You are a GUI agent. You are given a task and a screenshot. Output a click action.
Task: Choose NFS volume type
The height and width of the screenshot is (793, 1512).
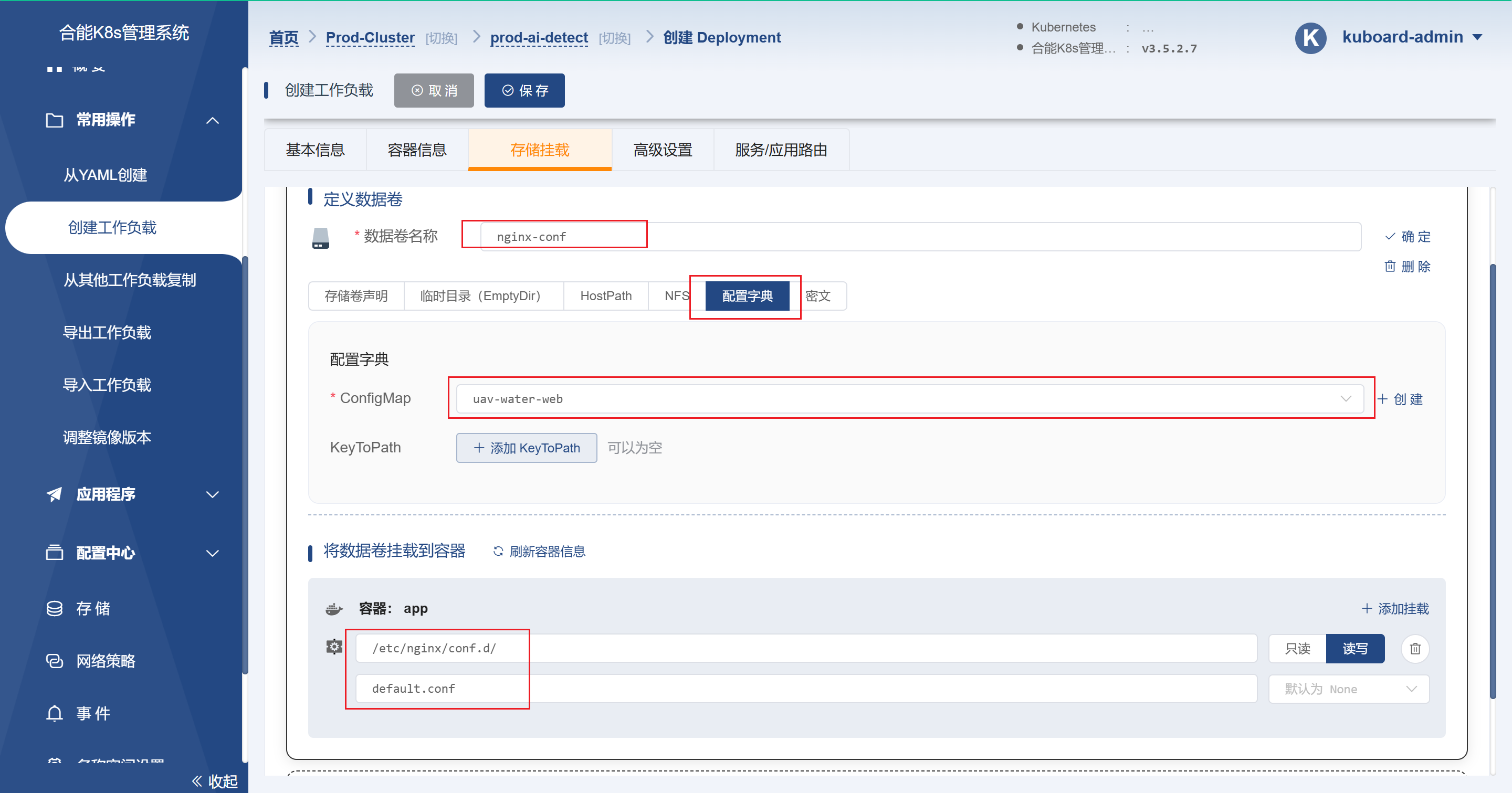point(676,295)
